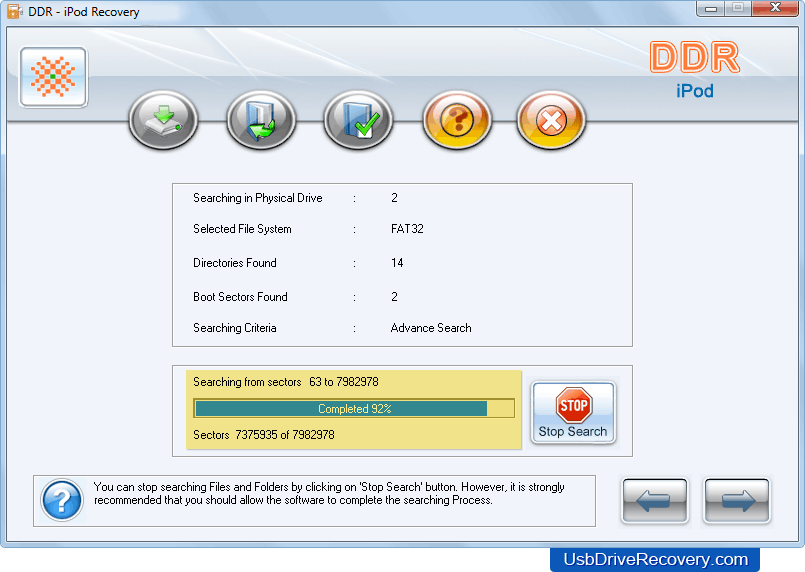
Task: Click 'Searching in Physical Drive' label
Action: coord(258,198)
